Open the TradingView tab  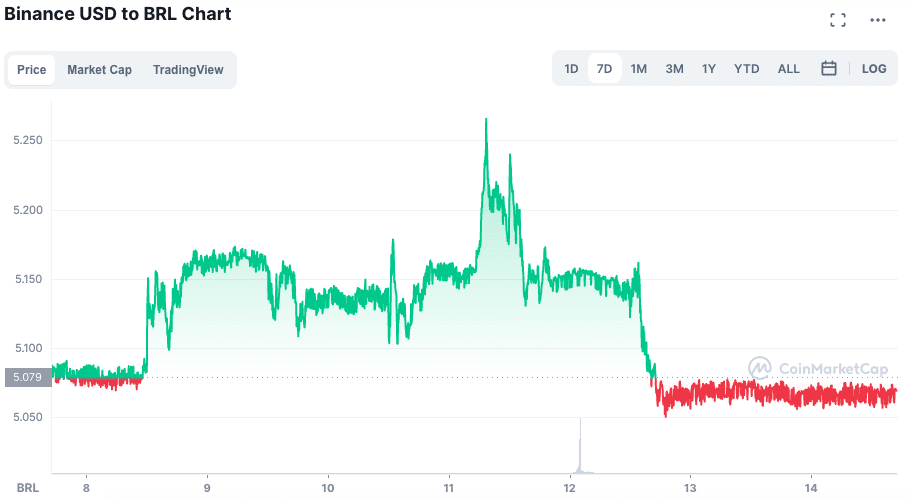pos(188,70)
